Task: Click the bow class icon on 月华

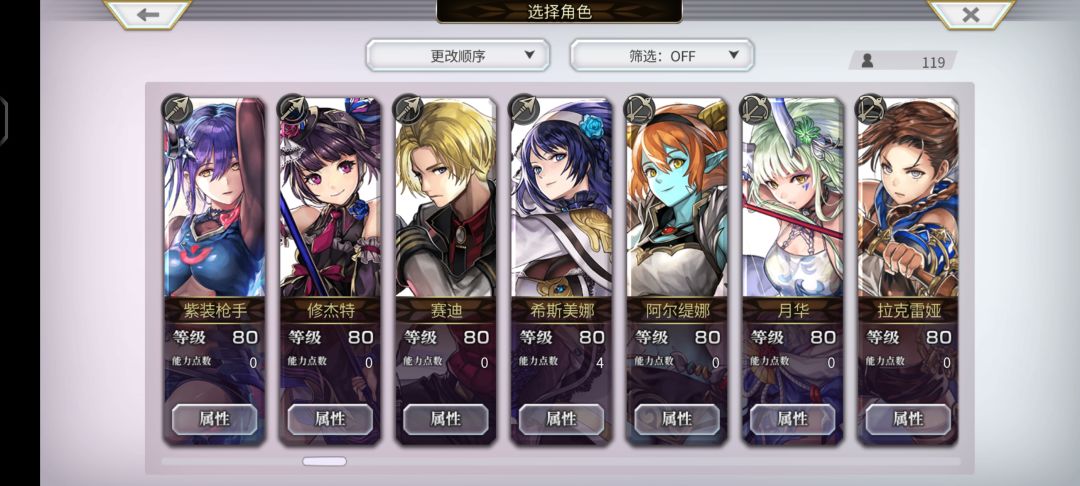Action: [x=756, y=108]
